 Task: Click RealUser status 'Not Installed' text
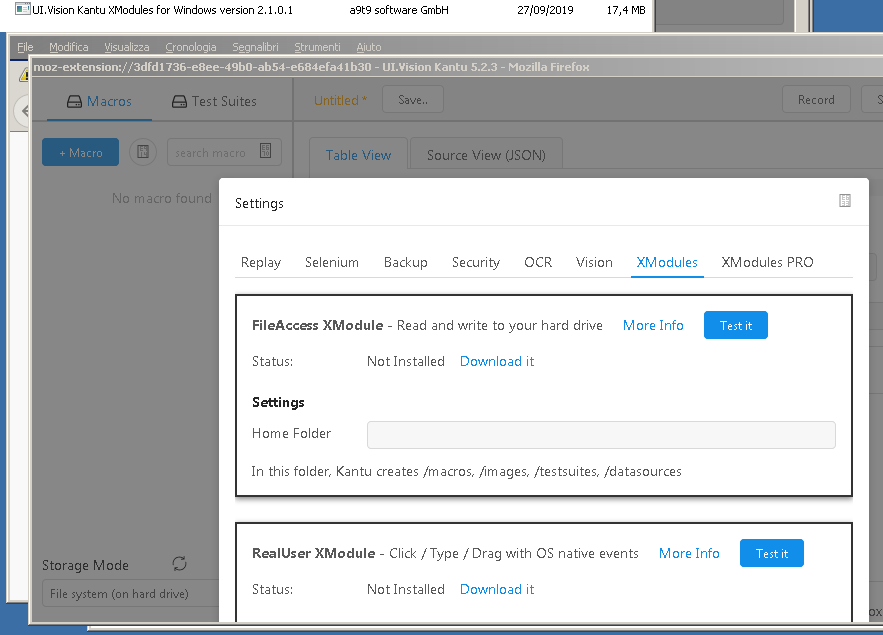tap(405, 589)
